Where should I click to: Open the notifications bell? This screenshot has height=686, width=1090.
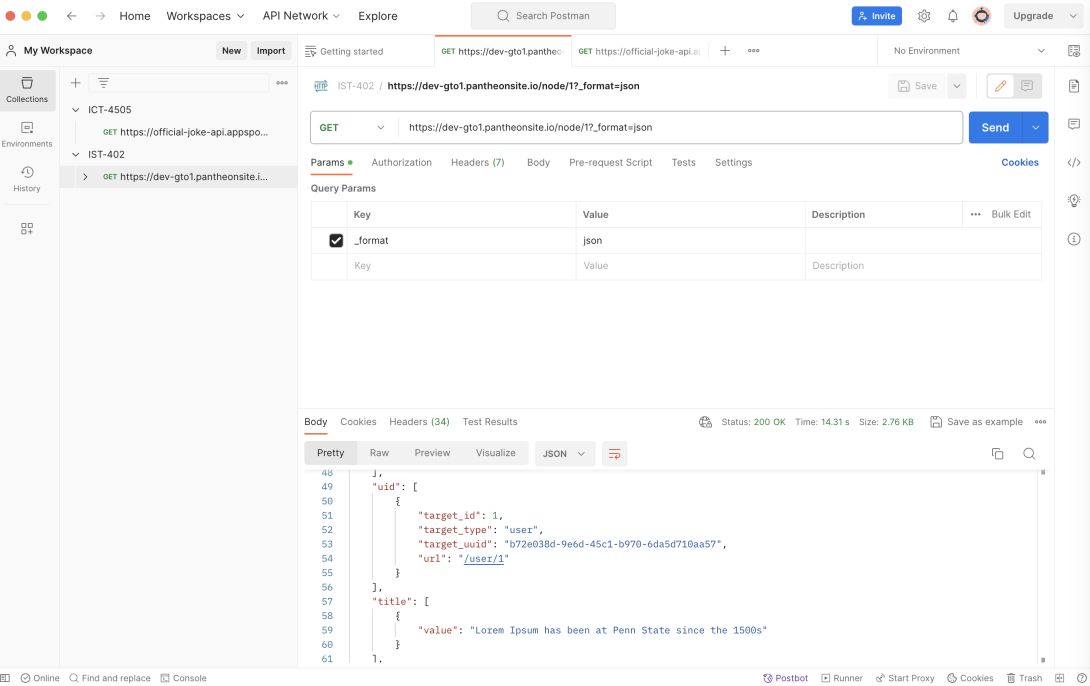point(952,16)
